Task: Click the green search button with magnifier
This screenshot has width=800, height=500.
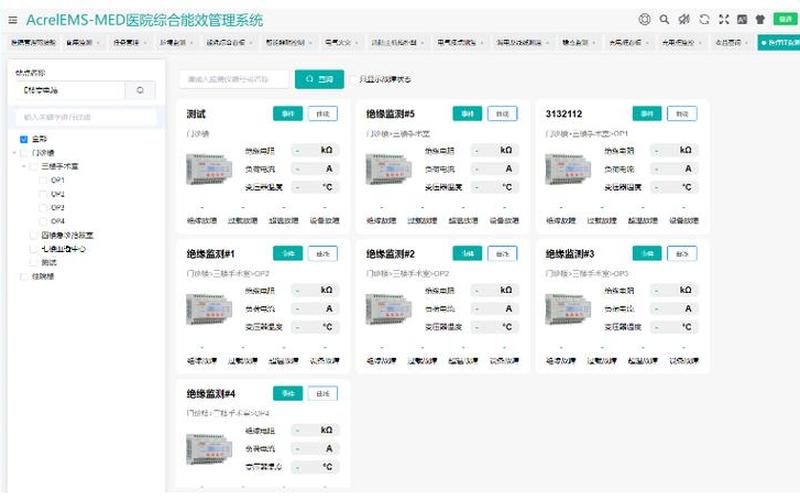Action: tap(319, 79)
